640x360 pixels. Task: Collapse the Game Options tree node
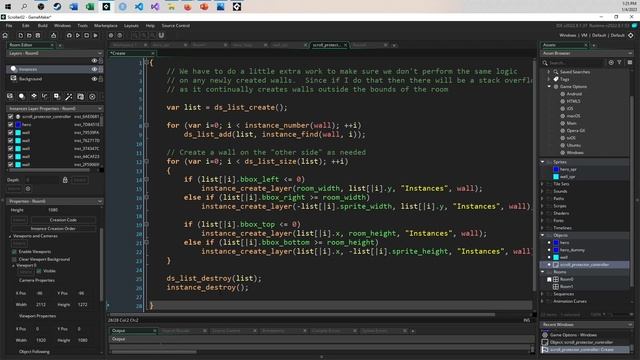[549, 87]
